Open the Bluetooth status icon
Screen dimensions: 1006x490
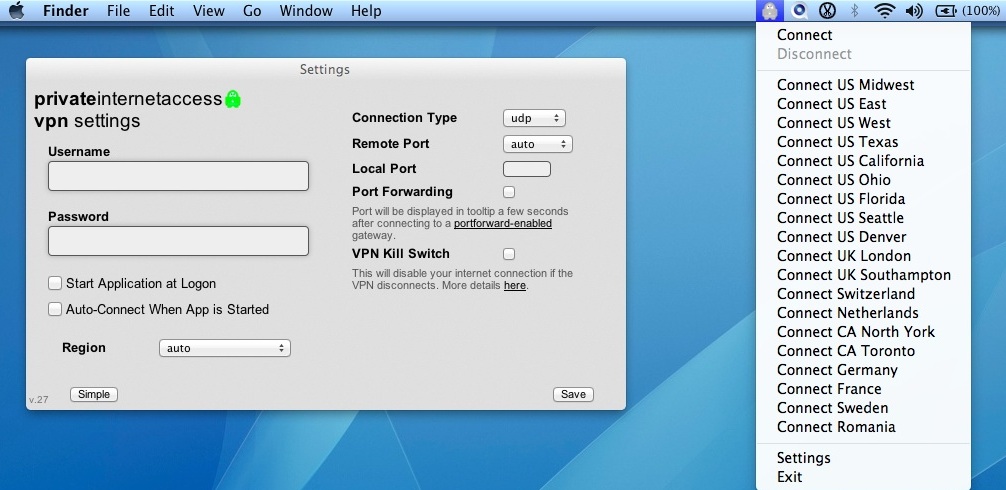[x=855, y=11]
